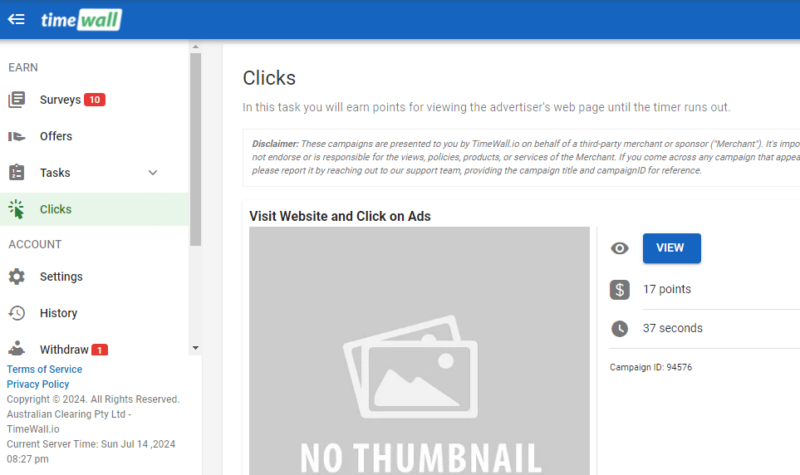
Task: Click the clock icon beside 37 seconds
Action: tap(620, 328)
